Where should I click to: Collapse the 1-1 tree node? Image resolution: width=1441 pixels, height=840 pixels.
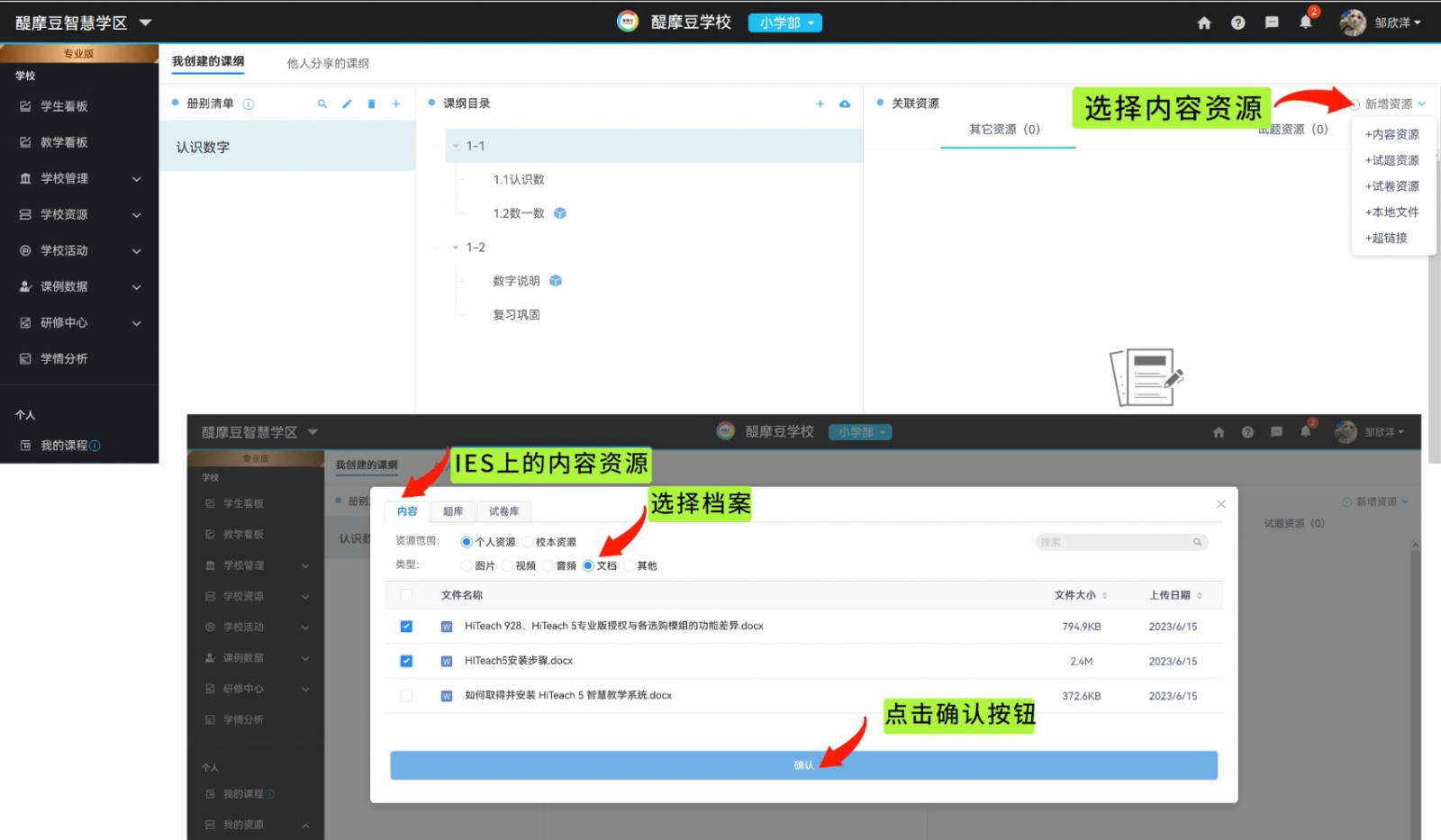pyautogui.click(x=457, y=146)
